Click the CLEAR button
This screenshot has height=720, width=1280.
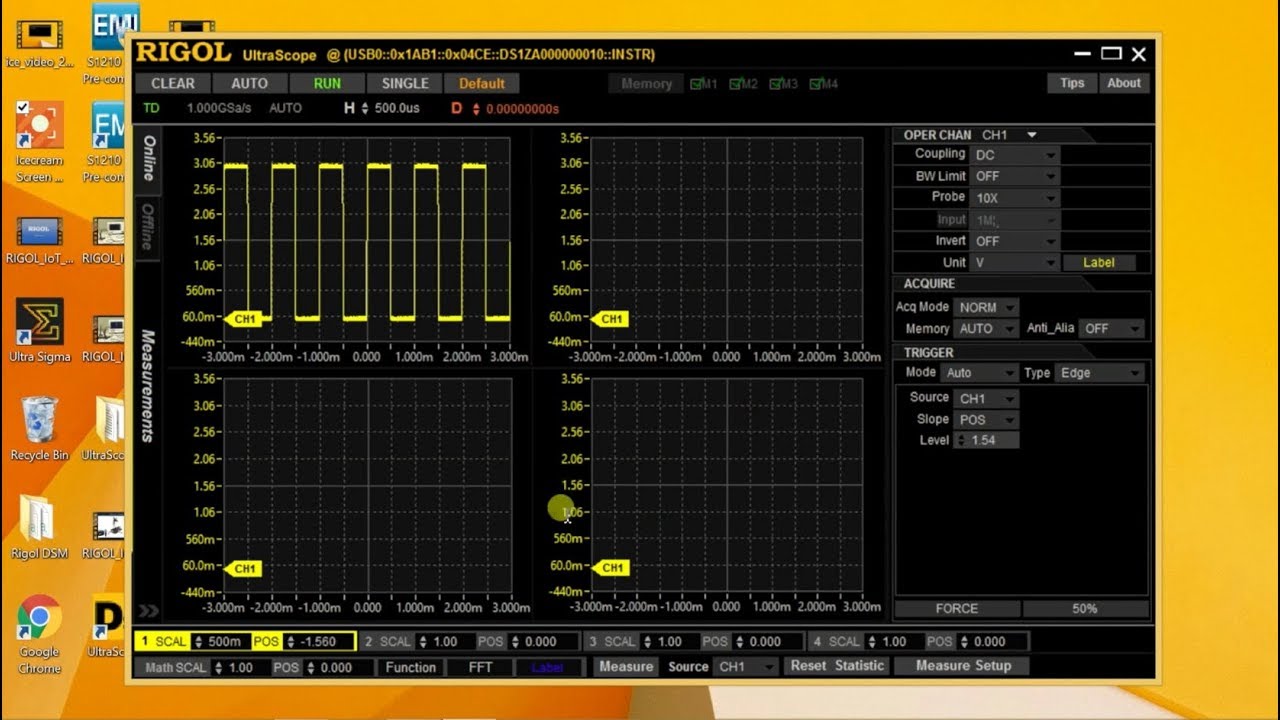click(x=173, y=84)
